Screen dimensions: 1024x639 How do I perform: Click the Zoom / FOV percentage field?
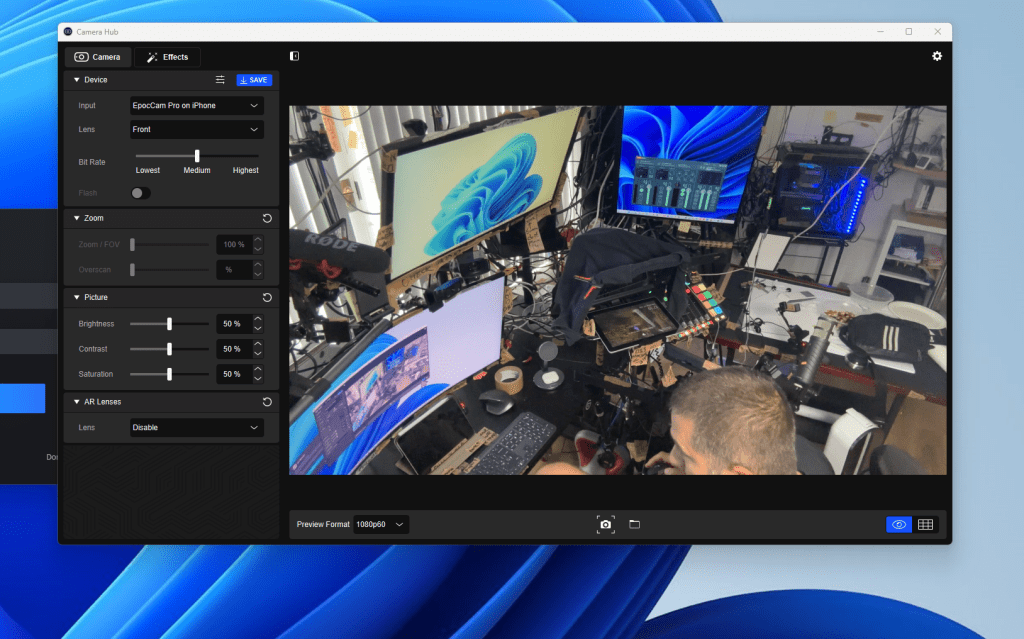234,244
